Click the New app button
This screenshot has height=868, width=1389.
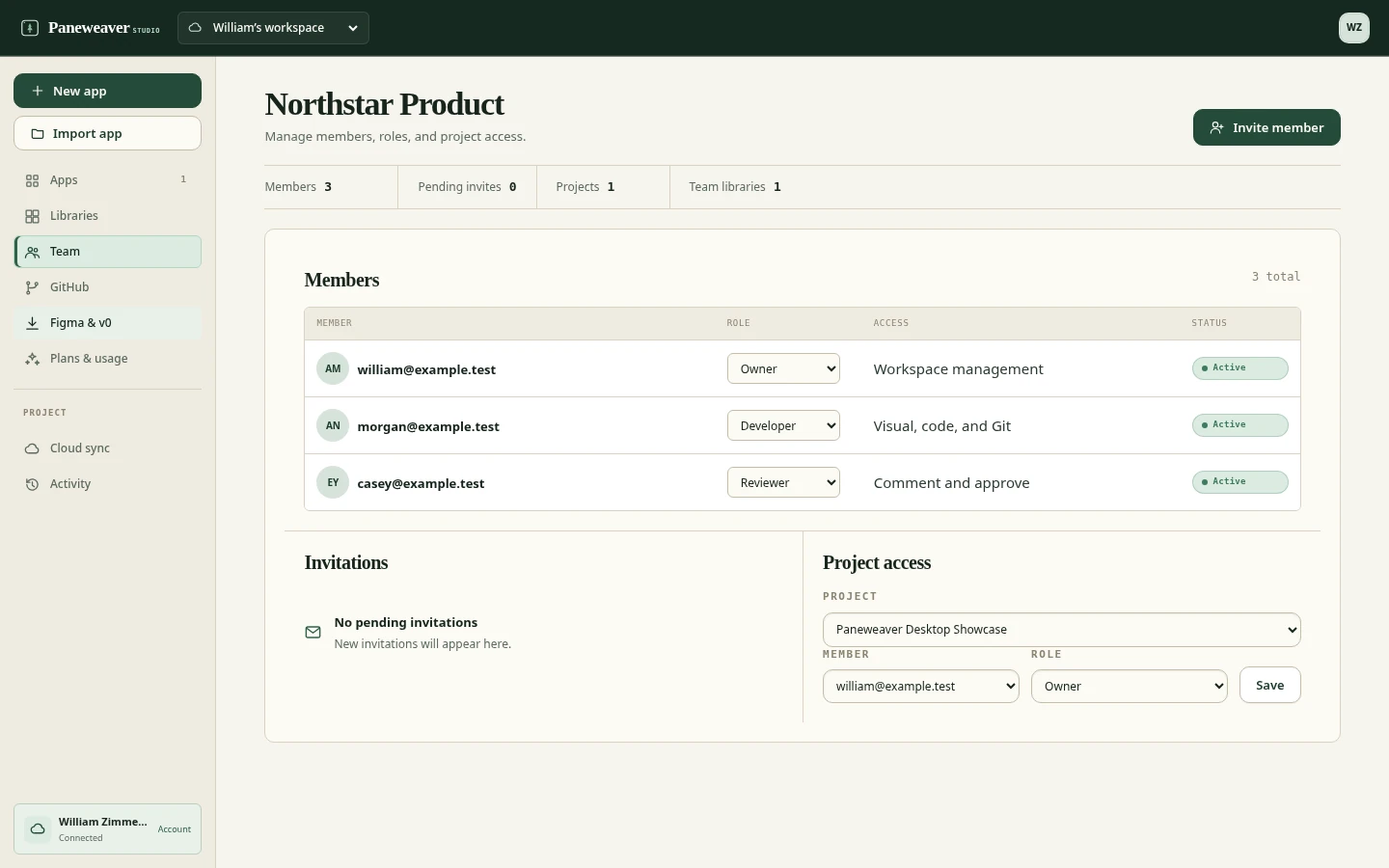point(107,91)
